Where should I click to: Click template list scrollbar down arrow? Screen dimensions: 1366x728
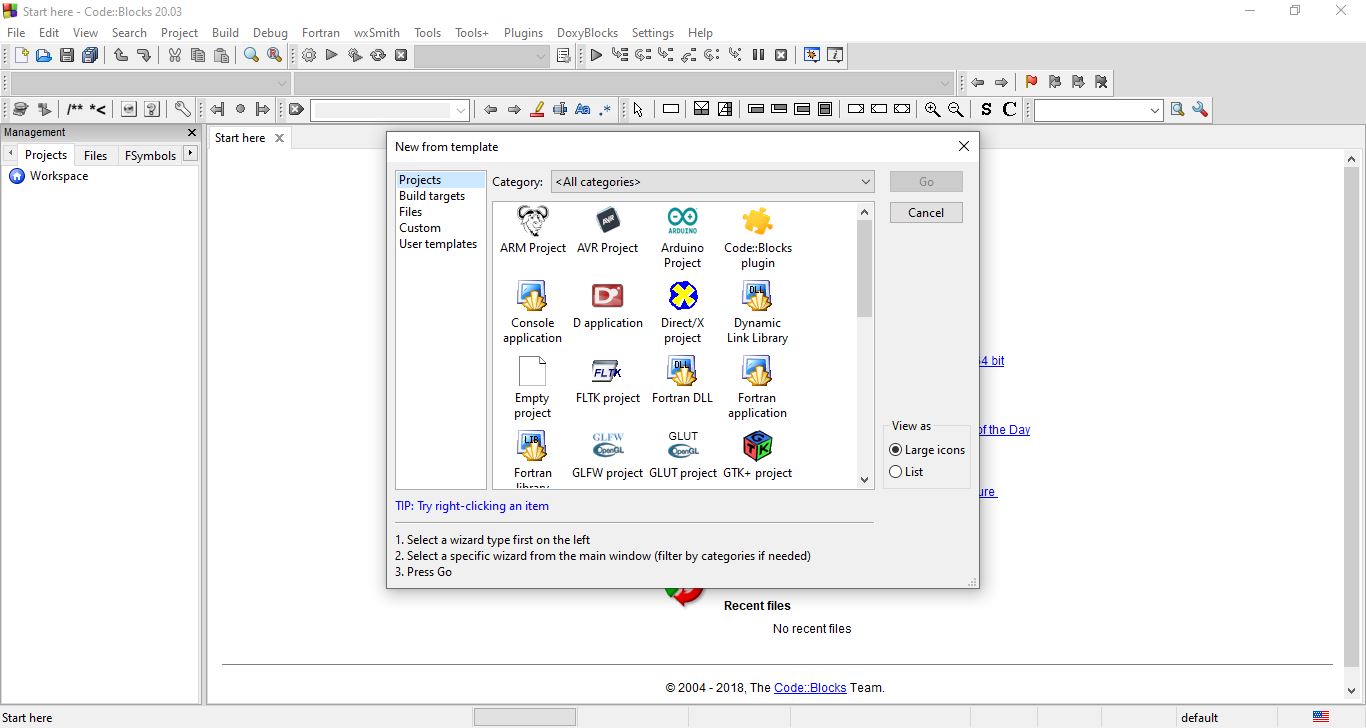click(x=865, y=480)
